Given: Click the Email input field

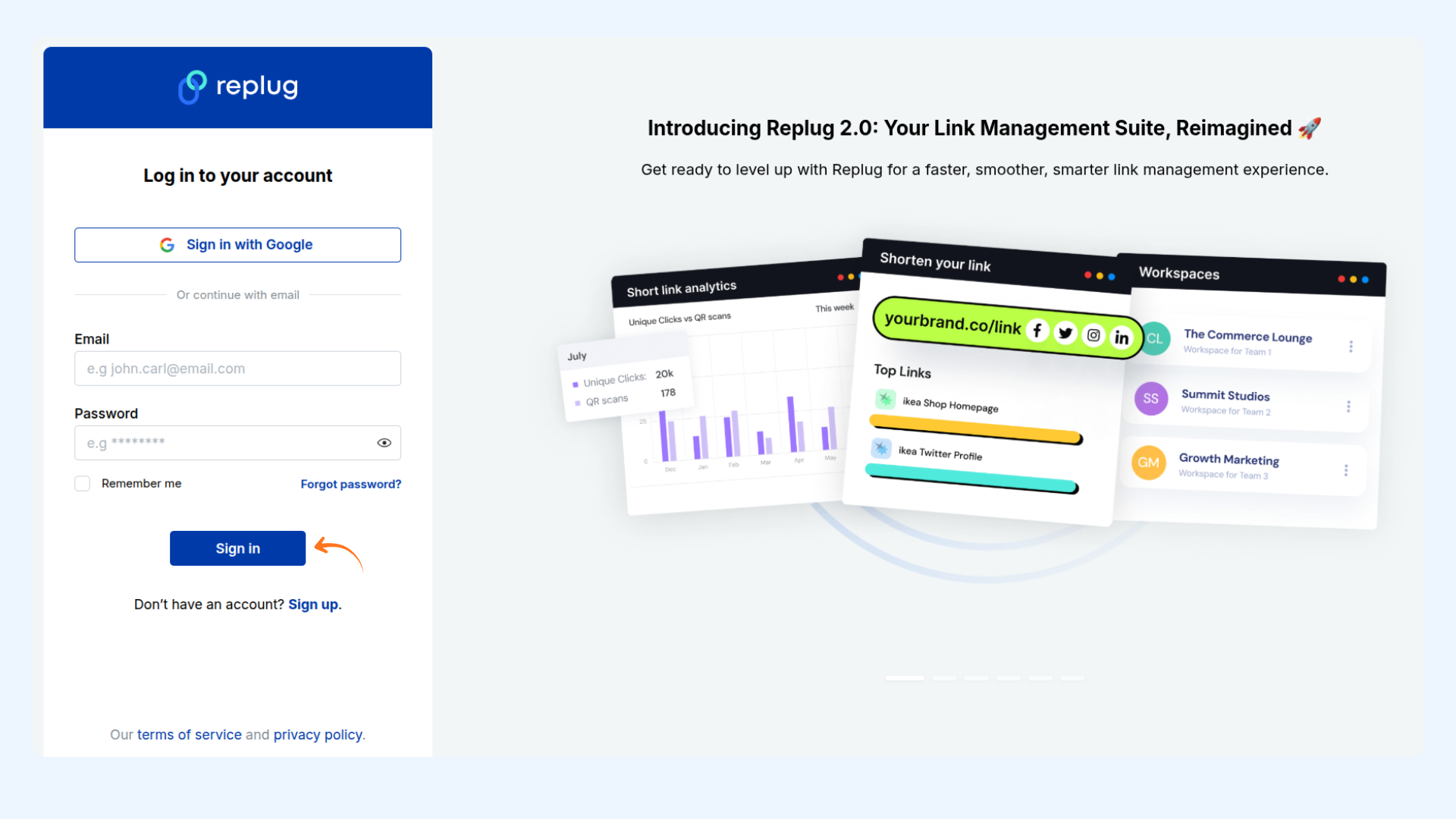Looking at the screenshot, I should click(x=237, y=369).
